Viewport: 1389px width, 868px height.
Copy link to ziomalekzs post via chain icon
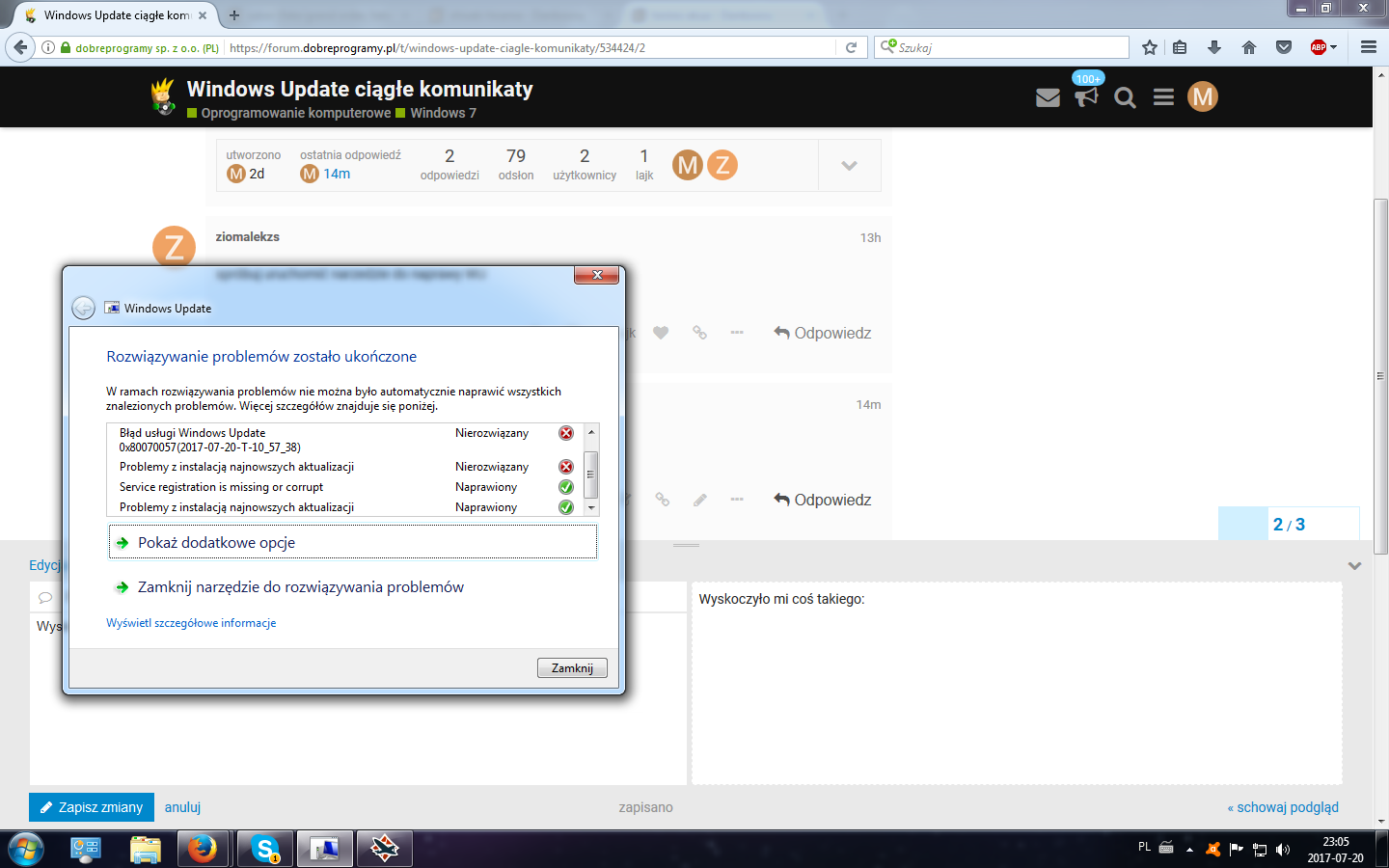699,333
